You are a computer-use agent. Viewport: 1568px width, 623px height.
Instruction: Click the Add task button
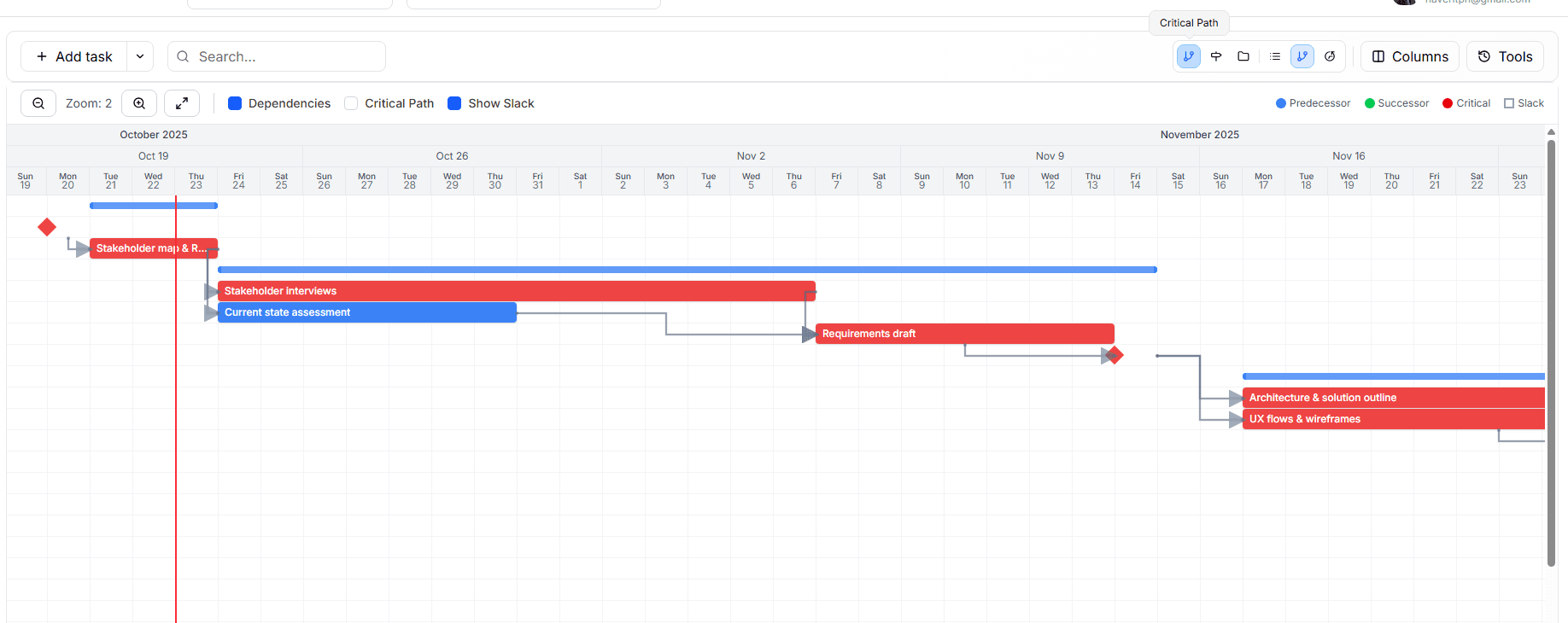pos(74,56)
